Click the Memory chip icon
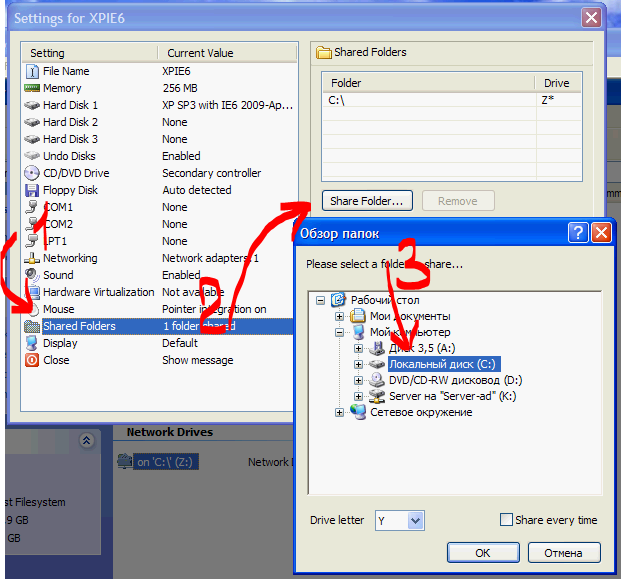This screenshot has width=621, height=579. point(32,88)
